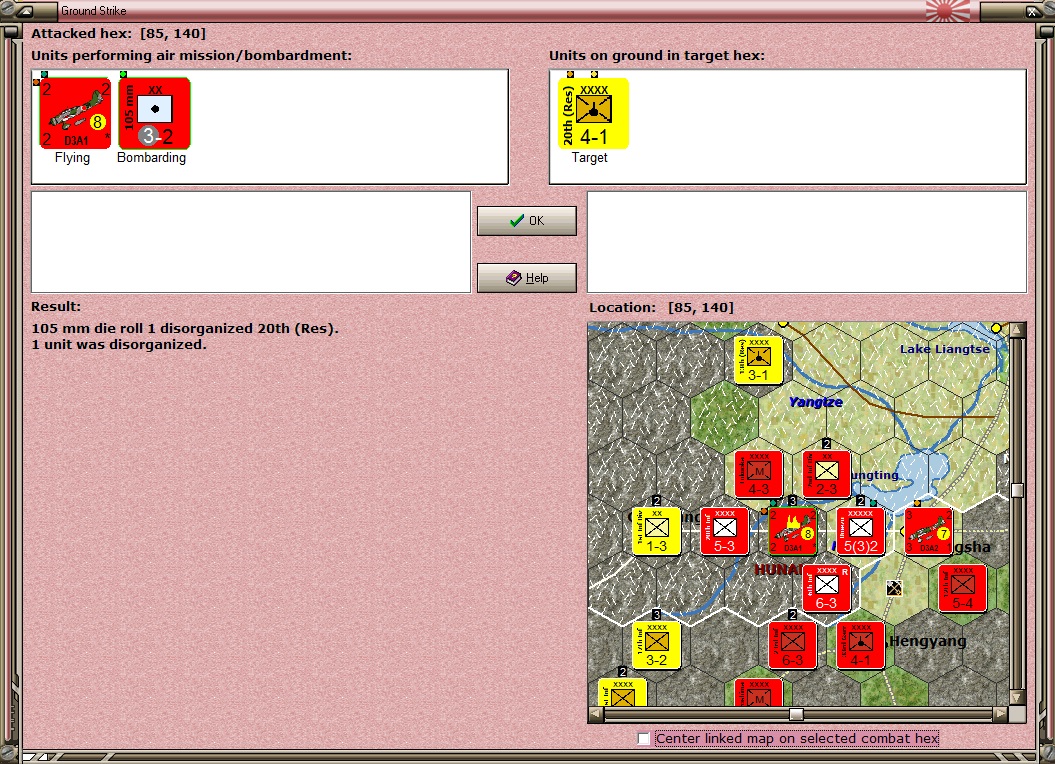Click the stack marker 3 above yellow 3-2 unit
Image resolution: width=1055 pixels, height=764 pixels.
coord(657,615)
